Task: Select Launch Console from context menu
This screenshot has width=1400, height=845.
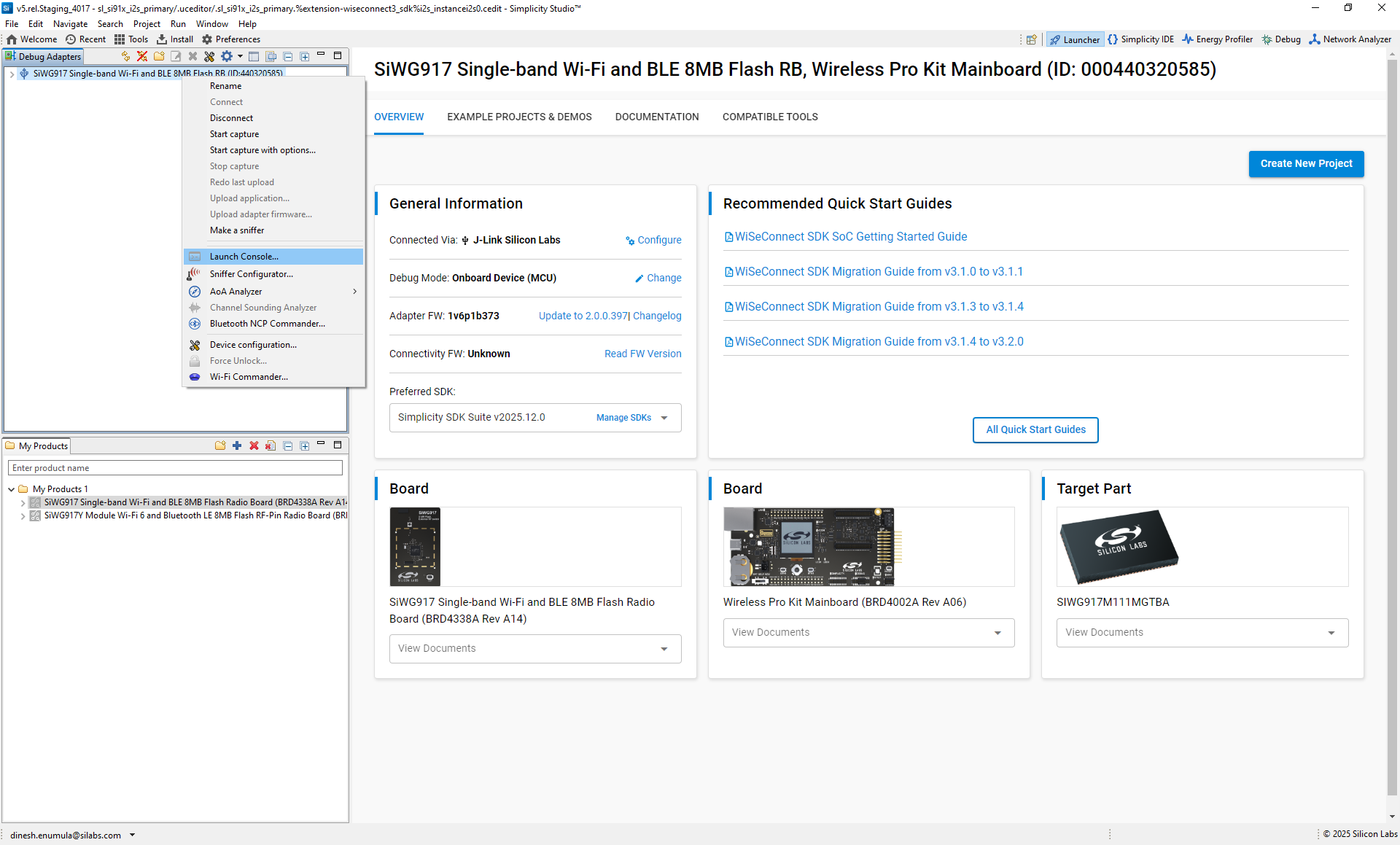Action: click(x=244, y=257)
